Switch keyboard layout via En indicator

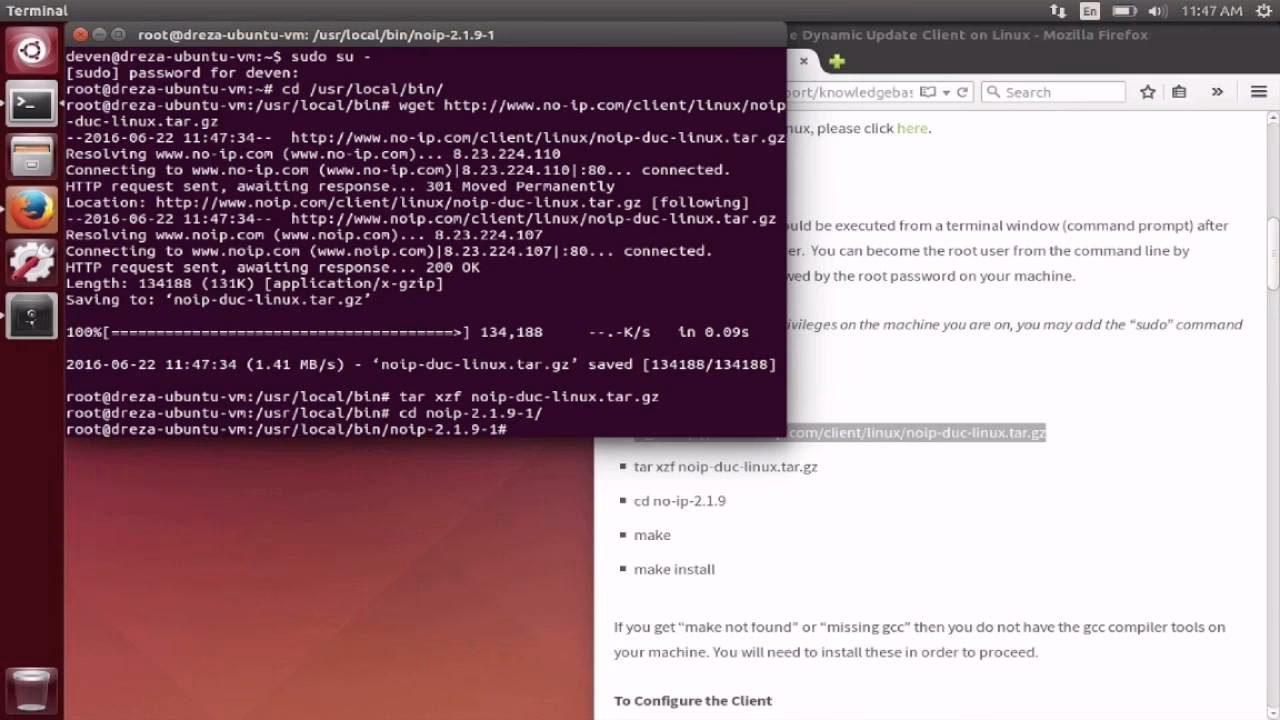pos(1090,12)
